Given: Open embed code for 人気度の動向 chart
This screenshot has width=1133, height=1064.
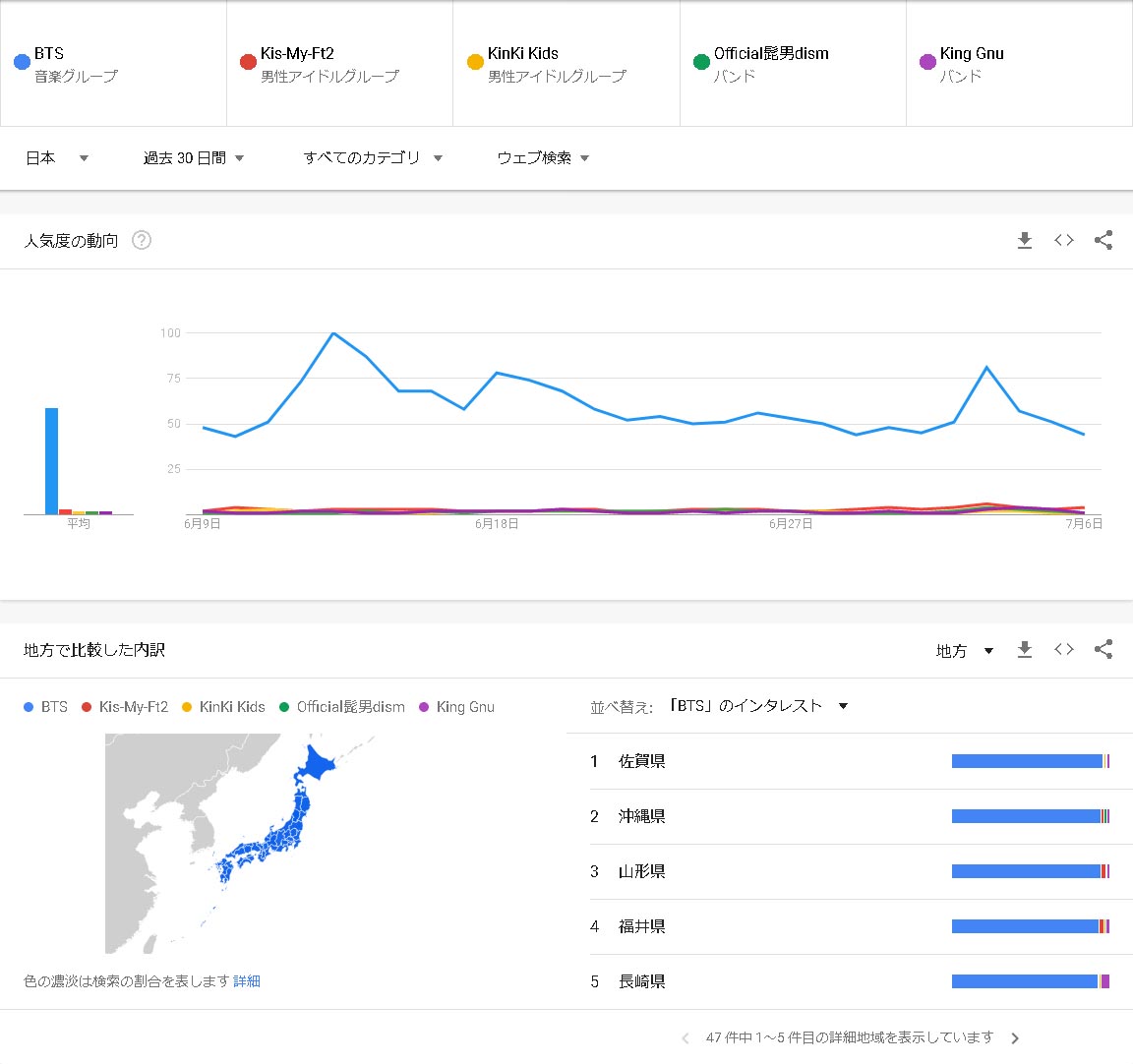Looking at the screenshot, I should pos(1063,240).
